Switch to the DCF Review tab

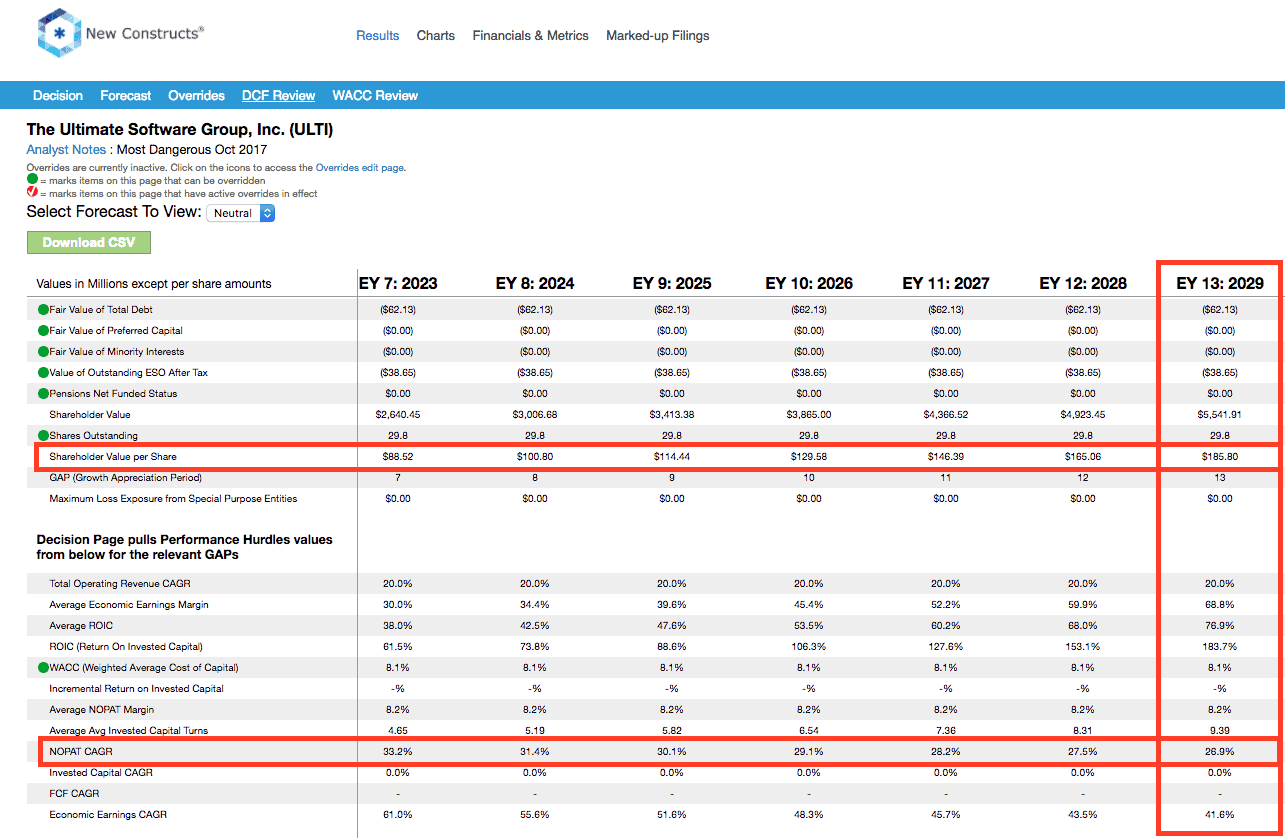tap(279, 95)
